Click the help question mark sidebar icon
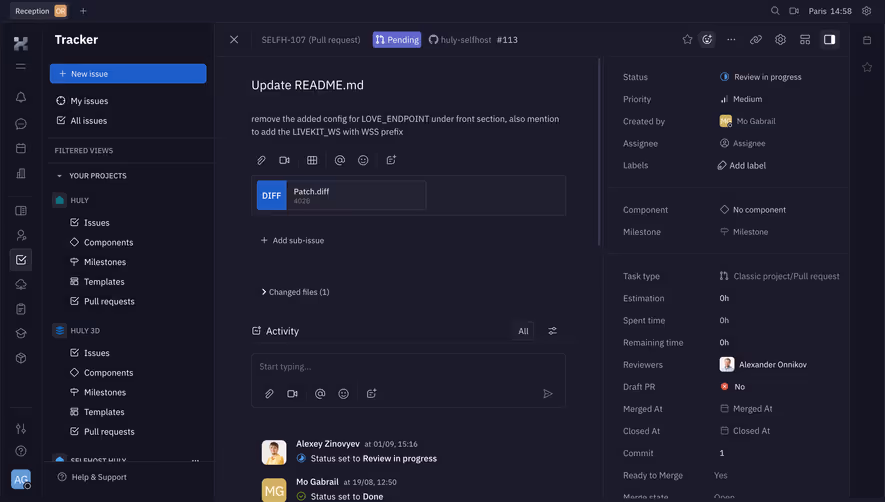 pos(21,451)
